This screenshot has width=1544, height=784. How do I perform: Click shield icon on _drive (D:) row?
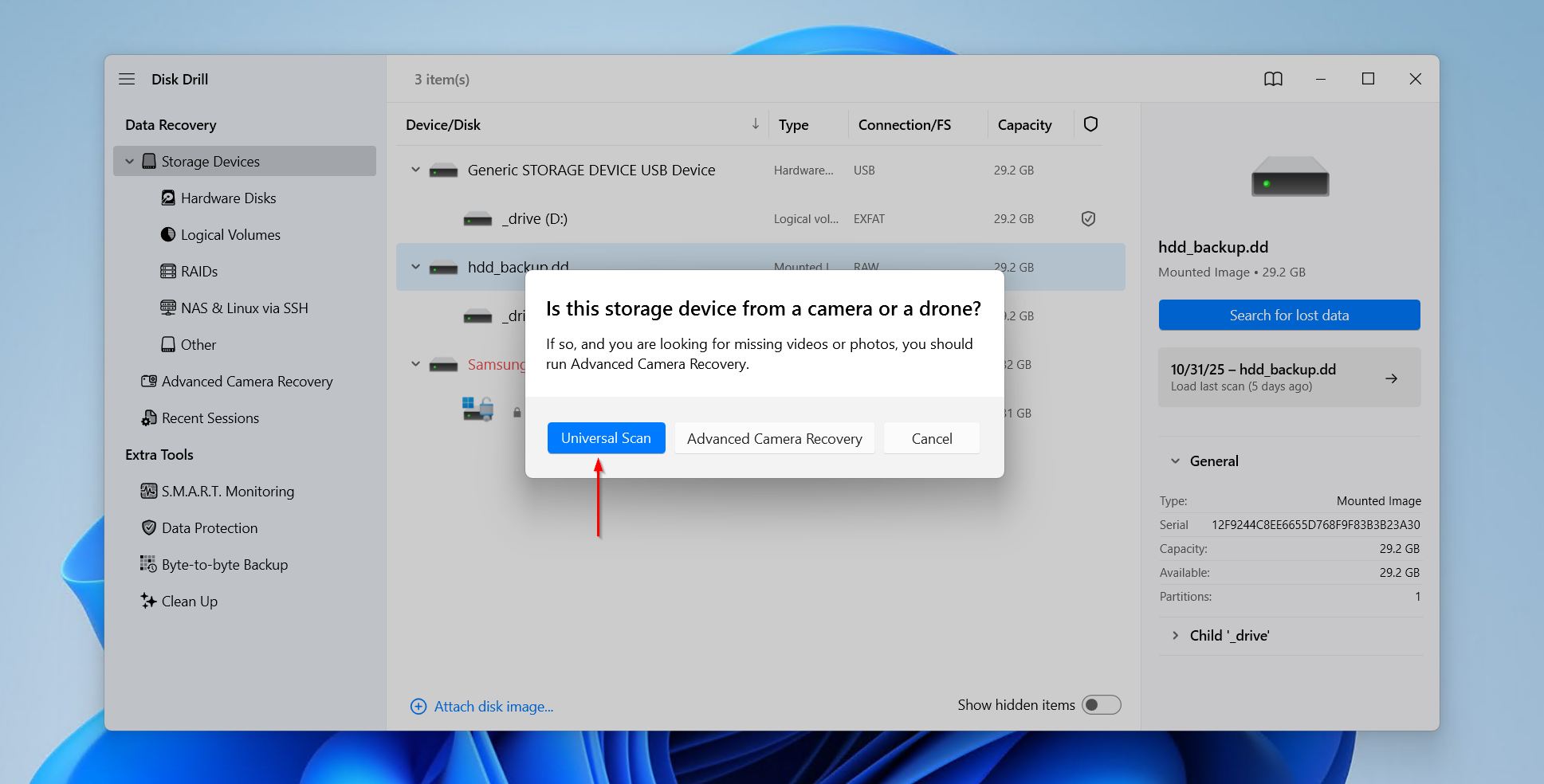[1088, 218]
